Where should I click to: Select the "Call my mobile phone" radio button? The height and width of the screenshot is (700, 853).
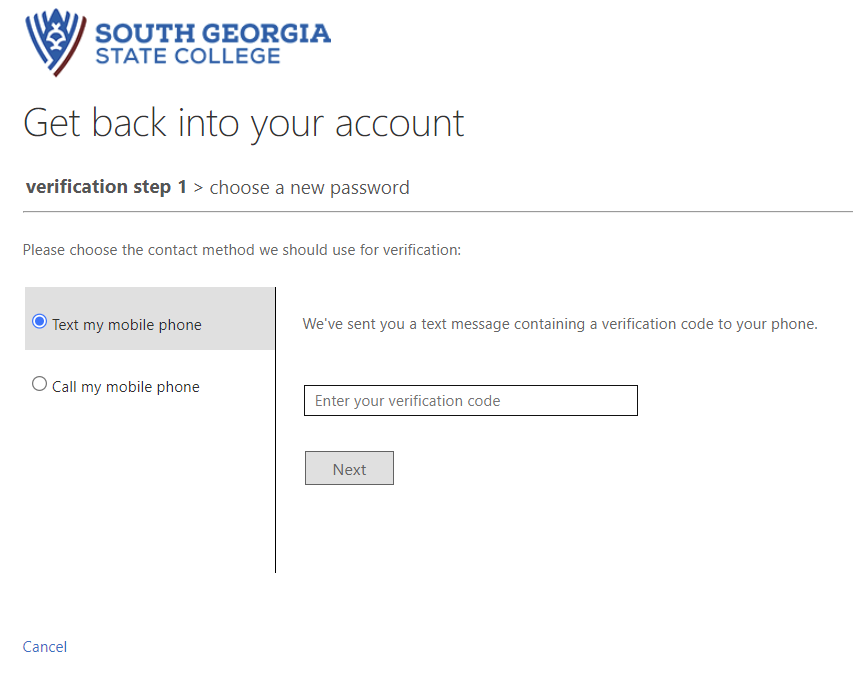[40, 384]
